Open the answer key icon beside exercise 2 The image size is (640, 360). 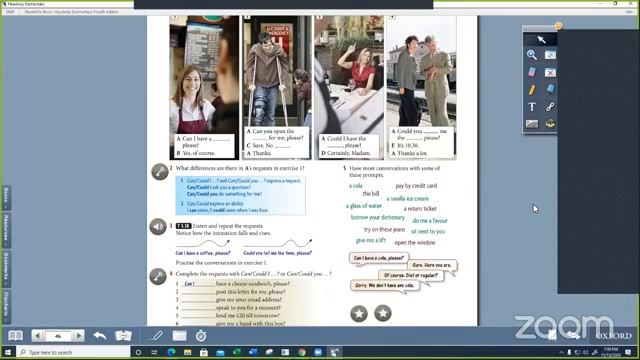[159, 172]
